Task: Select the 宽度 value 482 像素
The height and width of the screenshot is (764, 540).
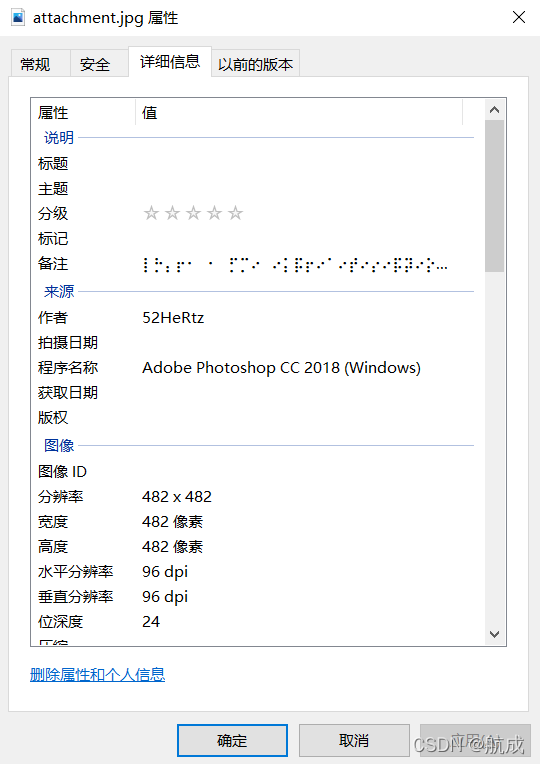Action: (173, 522)
